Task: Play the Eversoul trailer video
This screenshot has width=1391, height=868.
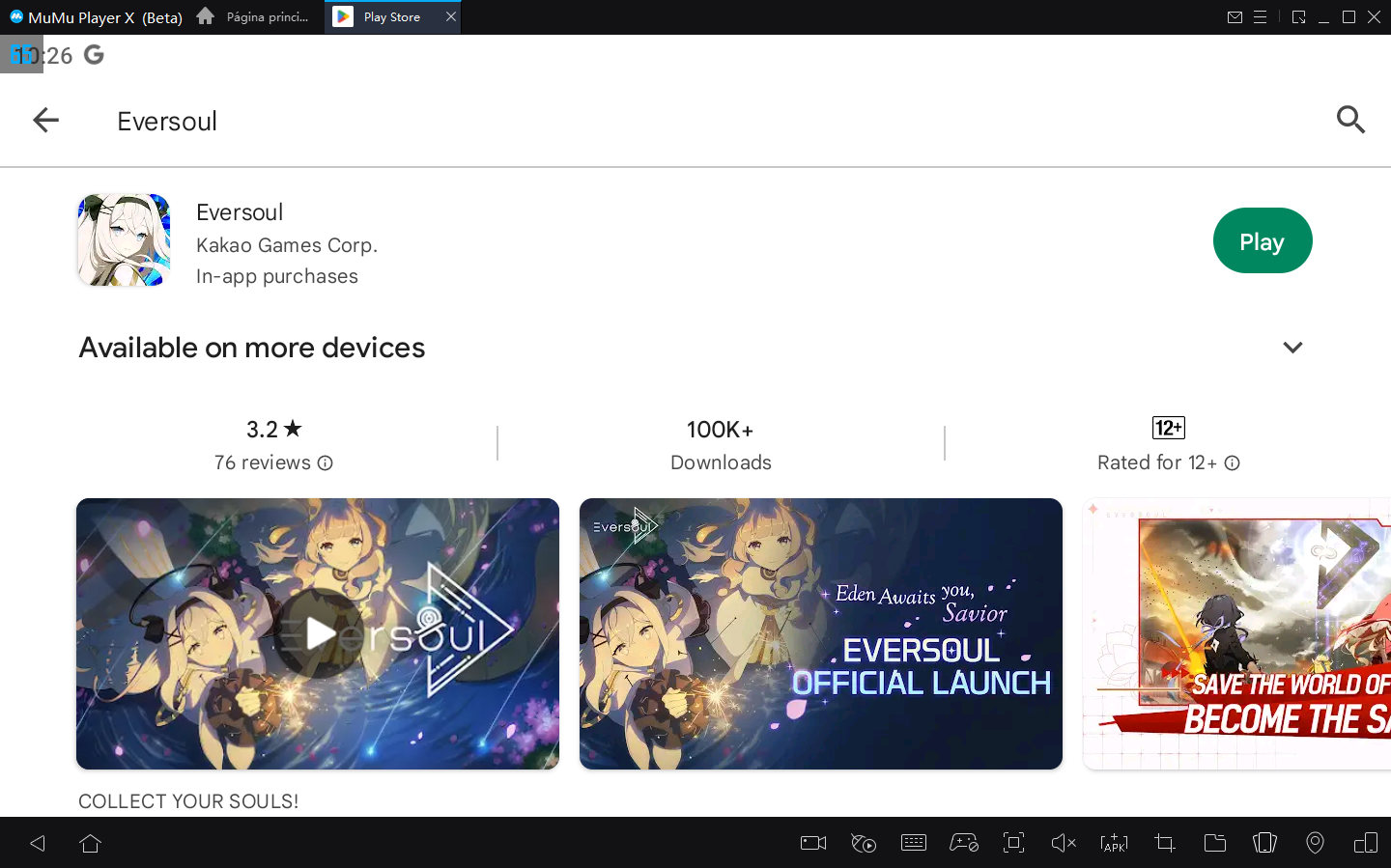Action: (x=318, y=633)
